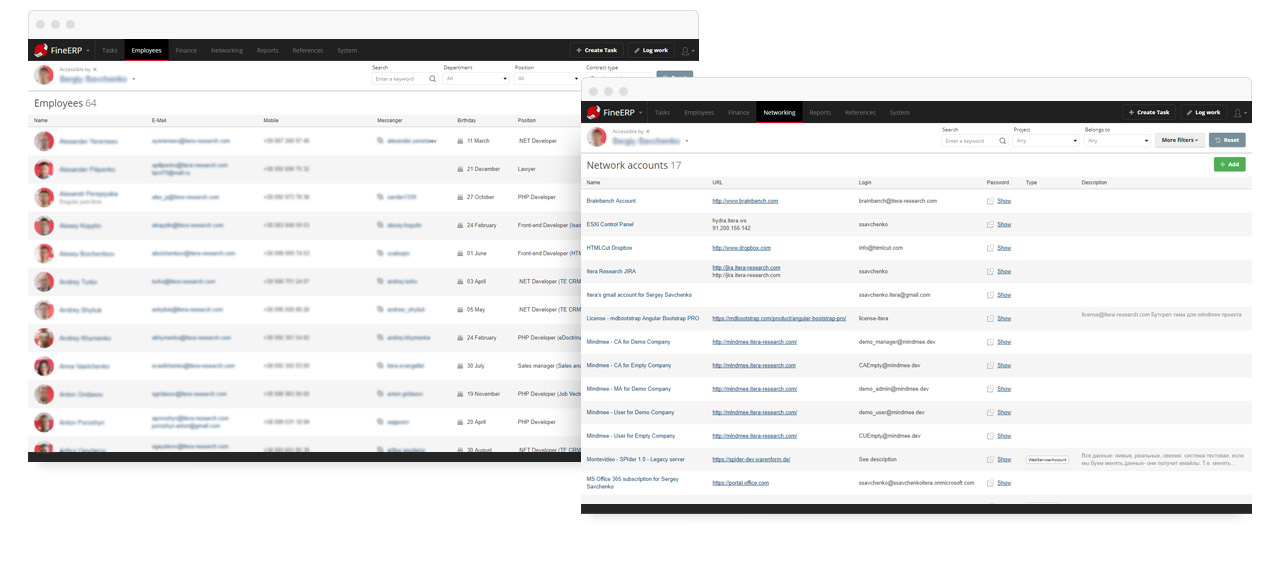Viewport: 1280px width, 570px height.
Task: Open the Finance tab in the Employees window
Action: click(x=186, y=50)
